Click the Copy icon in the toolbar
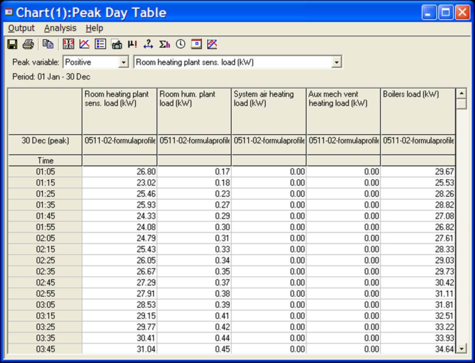Image resolution: width=475 pixels, height=363 pixels. click(x=48, y=44)
